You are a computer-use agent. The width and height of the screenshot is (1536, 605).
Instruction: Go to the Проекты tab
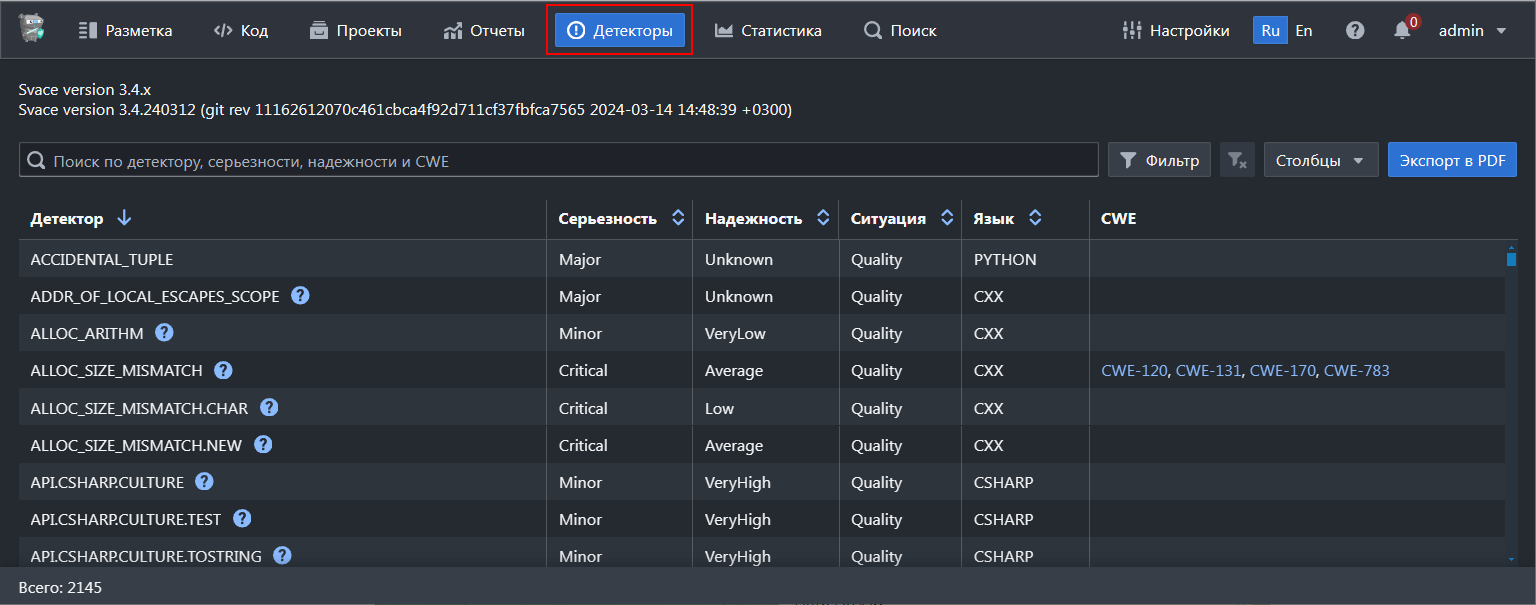pos(356,31)
